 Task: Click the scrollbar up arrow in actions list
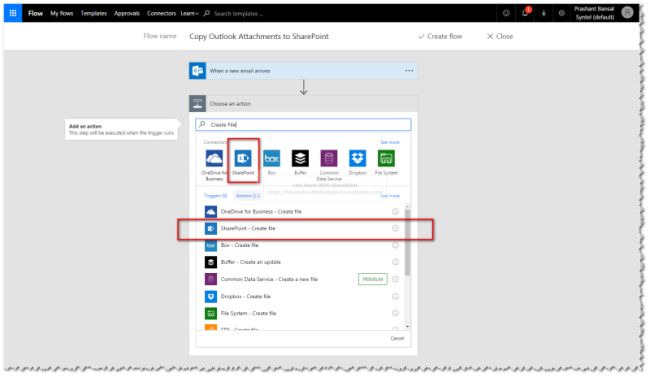[x=407, y=207]
